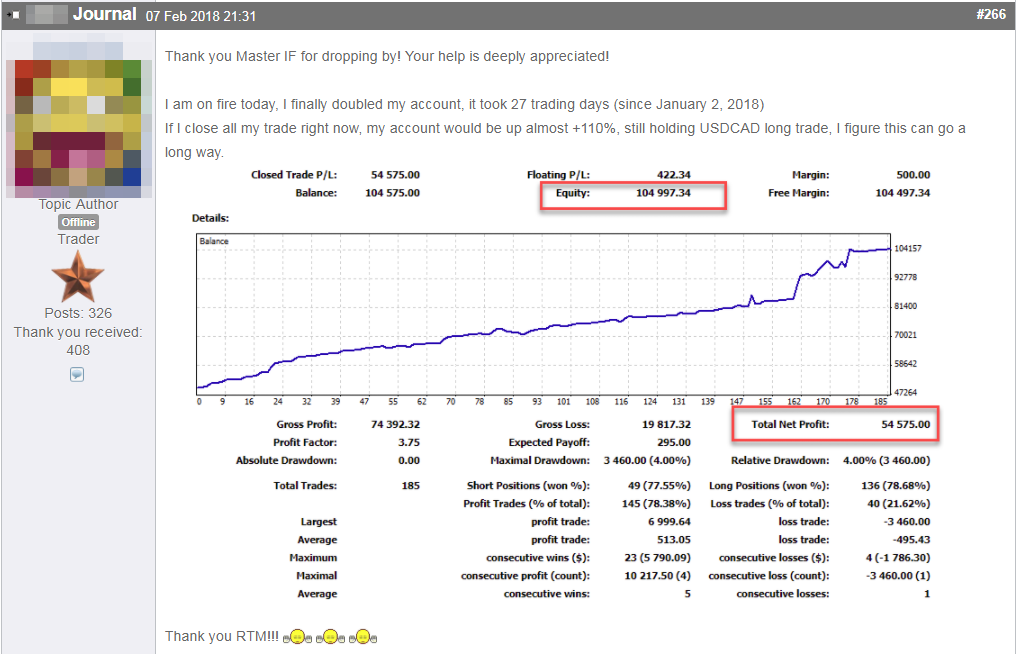Click the largest profit trade value 6 999.64
This screenshot has width=1021, height=654.
pyautogui.click(x=669, y=522)
